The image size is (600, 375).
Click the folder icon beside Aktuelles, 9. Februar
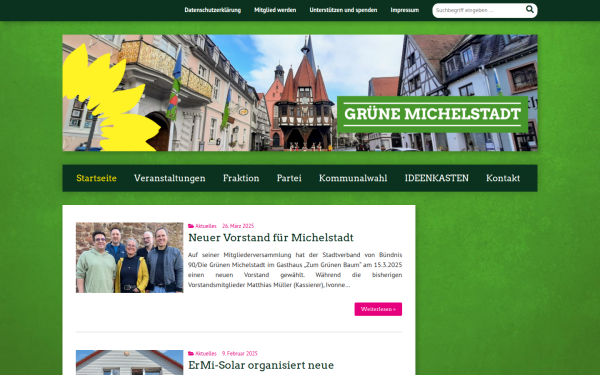tap(191, 354)
